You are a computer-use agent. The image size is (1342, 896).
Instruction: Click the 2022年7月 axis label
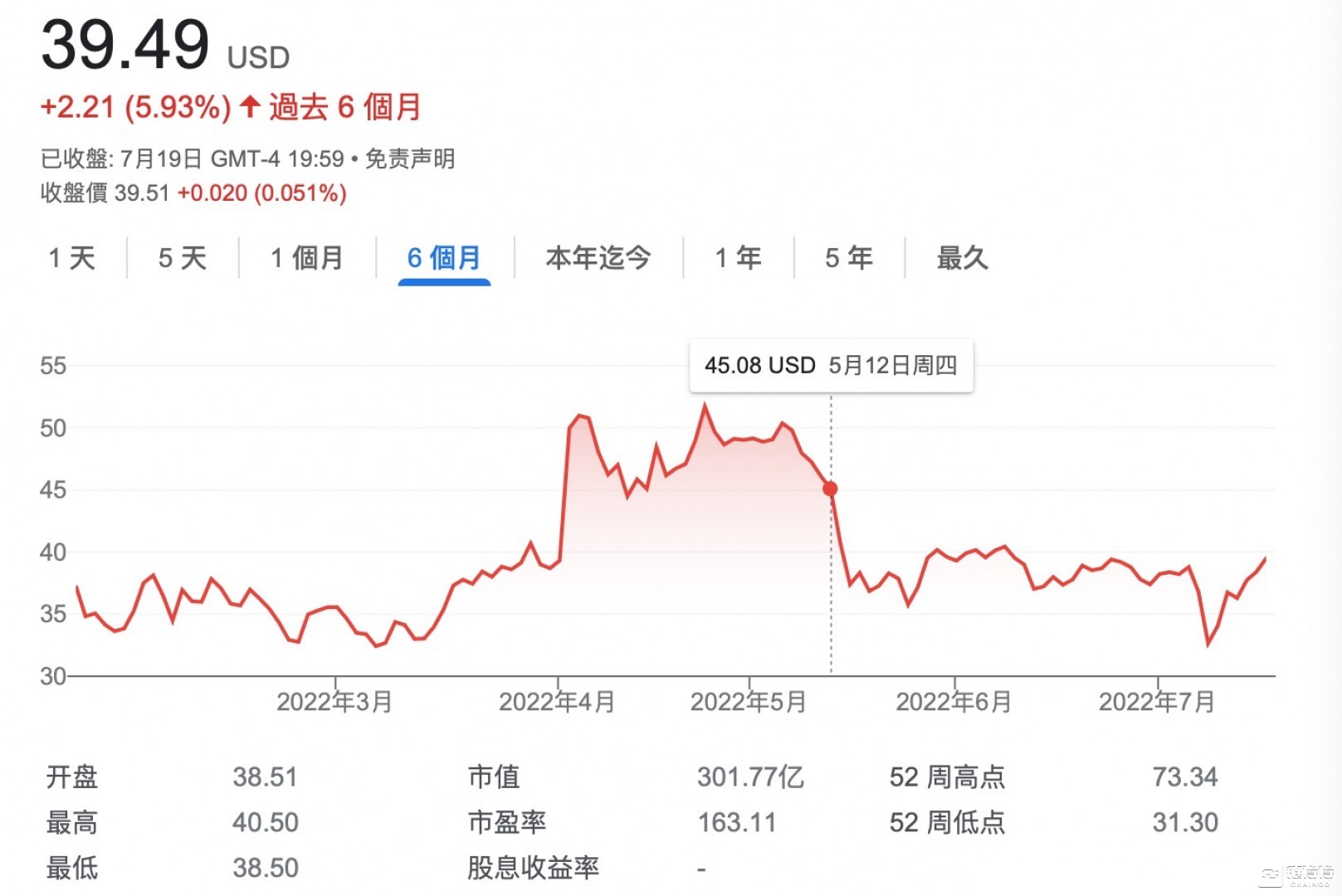tap(1157, 702)
